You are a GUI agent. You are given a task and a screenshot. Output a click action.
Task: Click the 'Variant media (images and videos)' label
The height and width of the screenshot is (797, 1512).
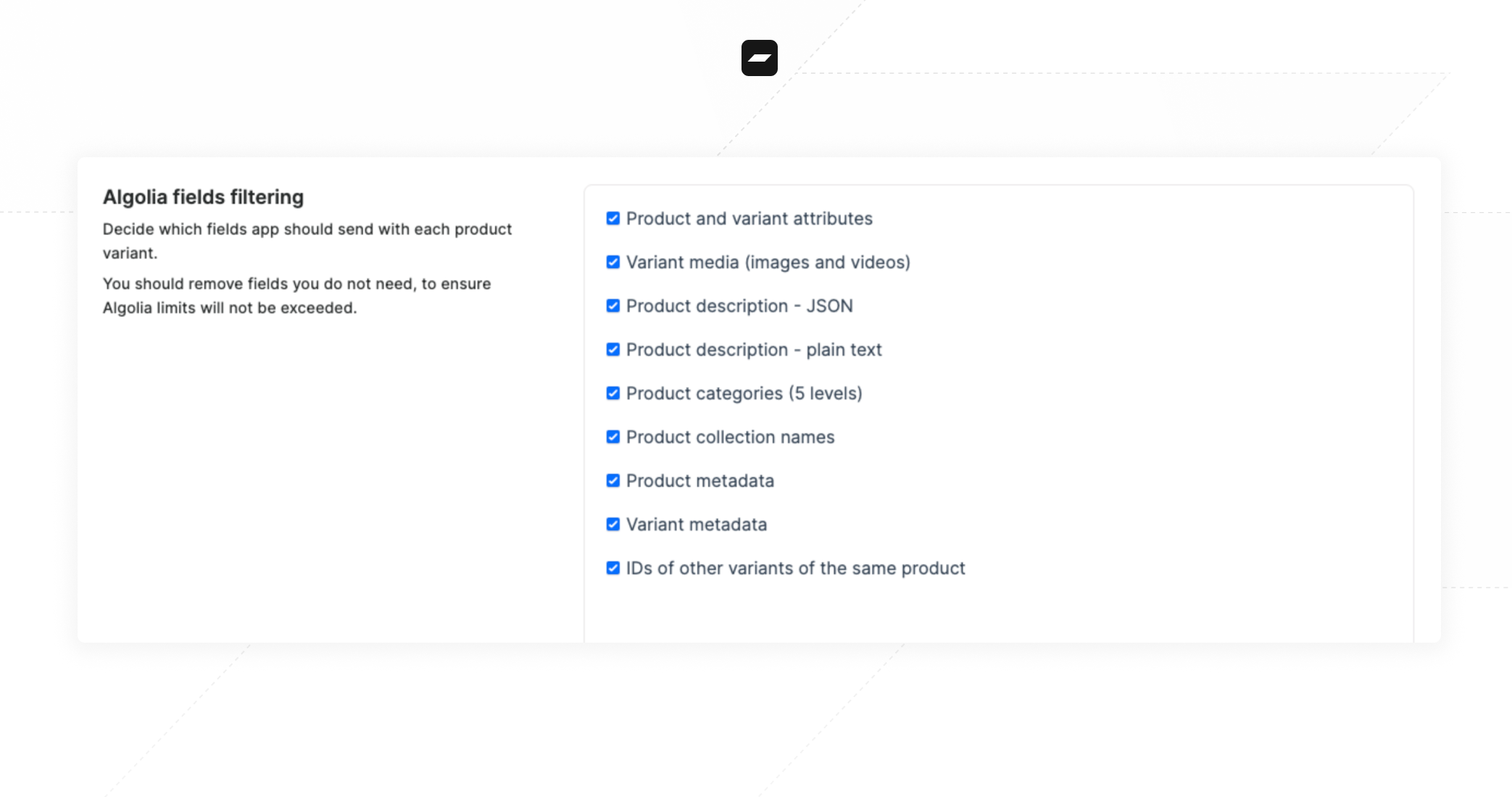(768, 262)
